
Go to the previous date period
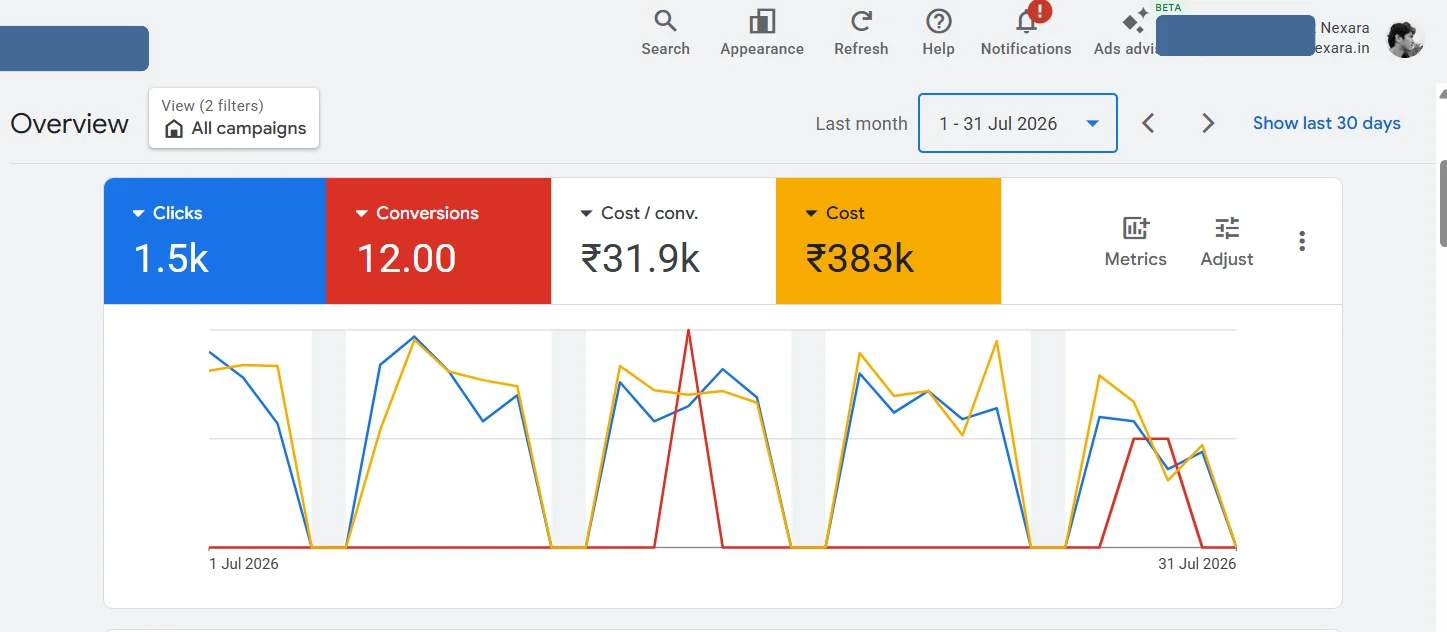(x=1148, y=123)
